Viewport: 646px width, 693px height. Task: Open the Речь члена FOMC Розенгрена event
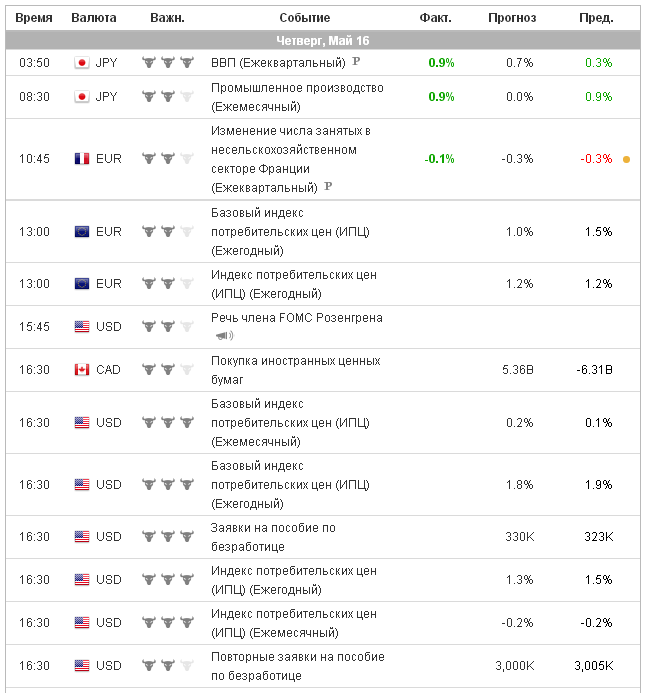click(x=296, y=318)
